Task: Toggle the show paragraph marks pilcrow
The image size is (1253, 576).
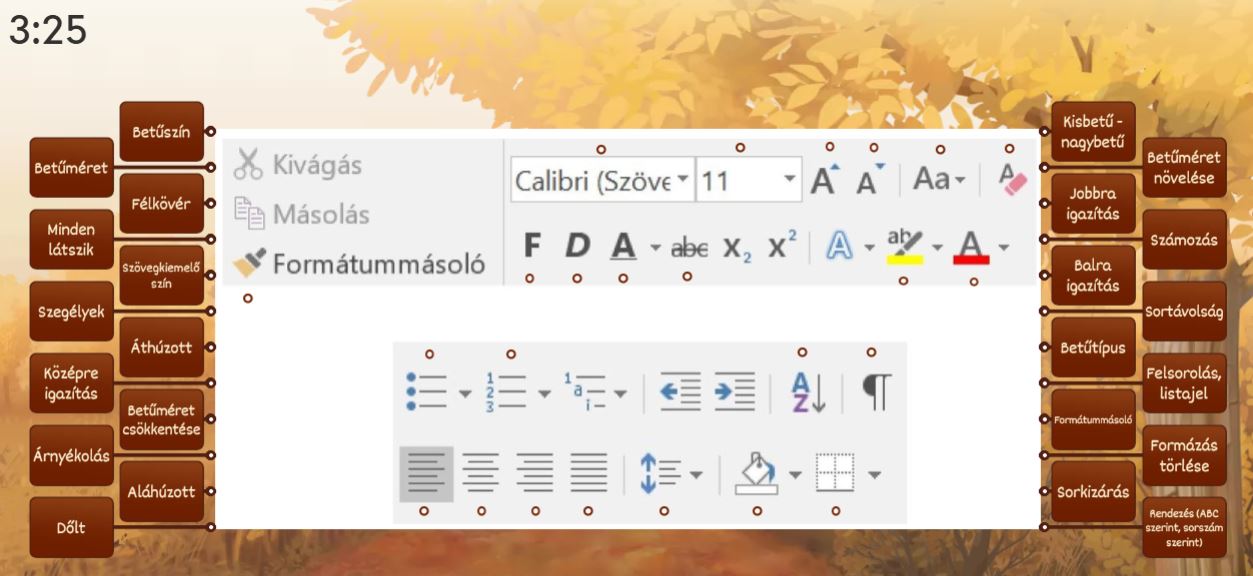Action: [875, 392]
